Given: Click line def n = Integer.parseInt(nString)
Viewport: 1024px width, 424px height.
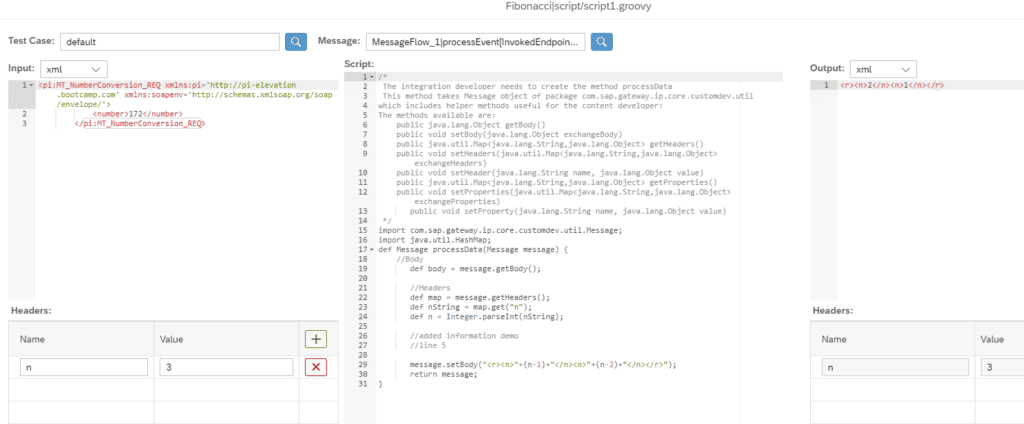Looking at the screenshot, I should [486, 316].
